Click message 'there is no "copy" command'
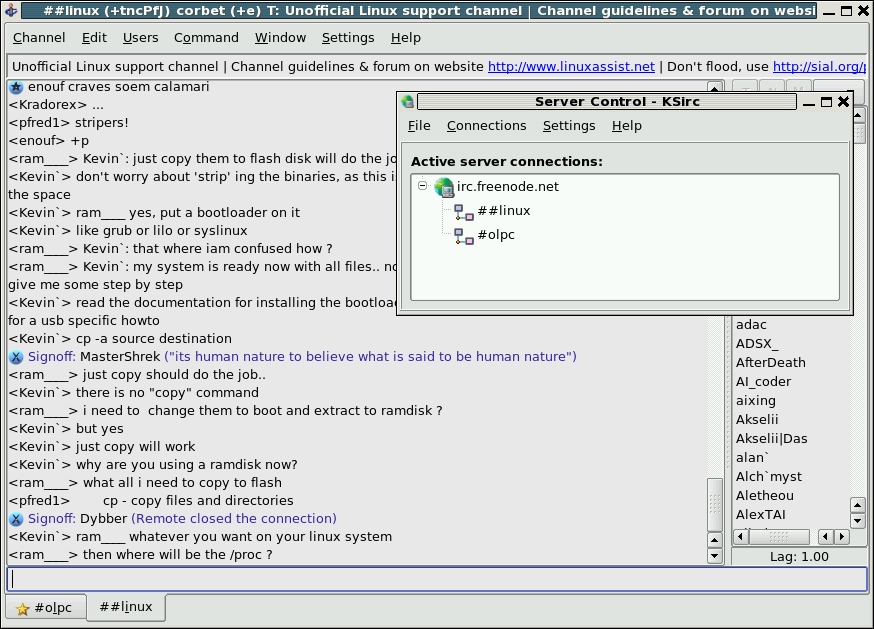 pyautogui.click(x=167, y=393)
